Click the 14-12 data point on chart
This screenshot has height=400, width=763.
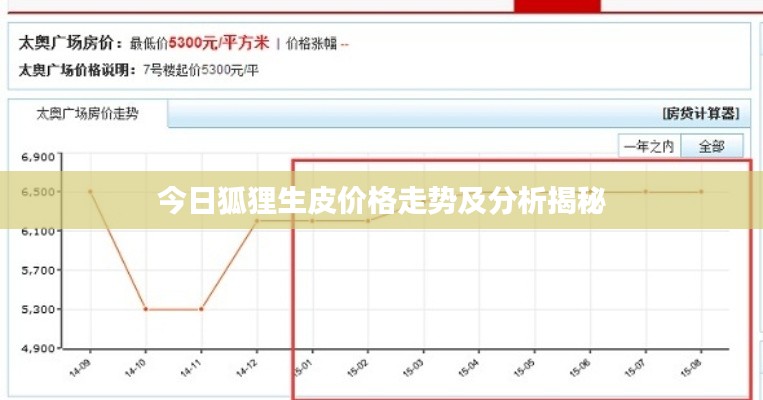click(257, 221)
